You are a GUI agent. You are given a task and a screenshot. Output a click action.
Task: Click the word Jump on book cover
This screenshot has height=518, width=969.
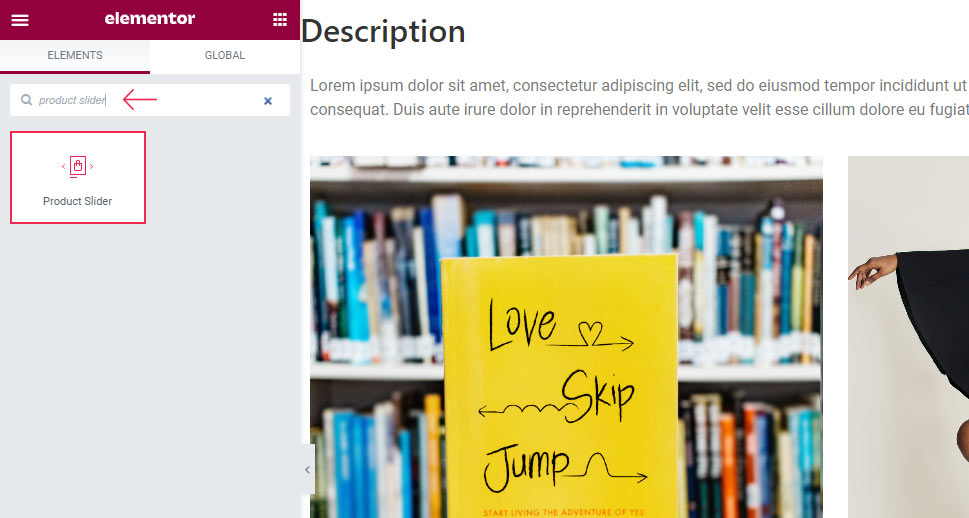(527, 464)
